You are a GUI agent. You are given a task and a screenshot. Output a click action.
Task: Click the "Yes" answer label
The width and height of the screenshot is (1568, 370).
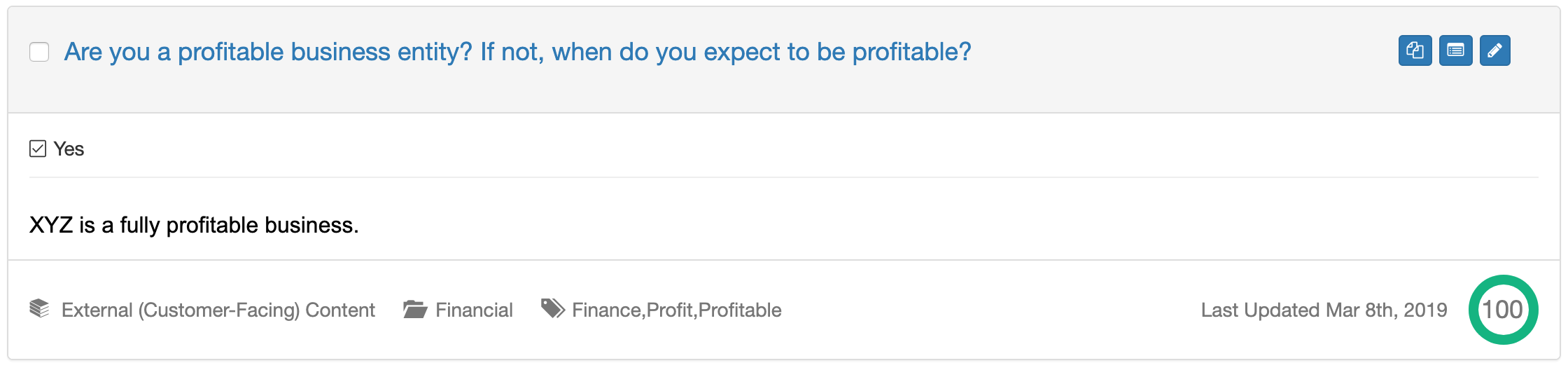[69, 149]
